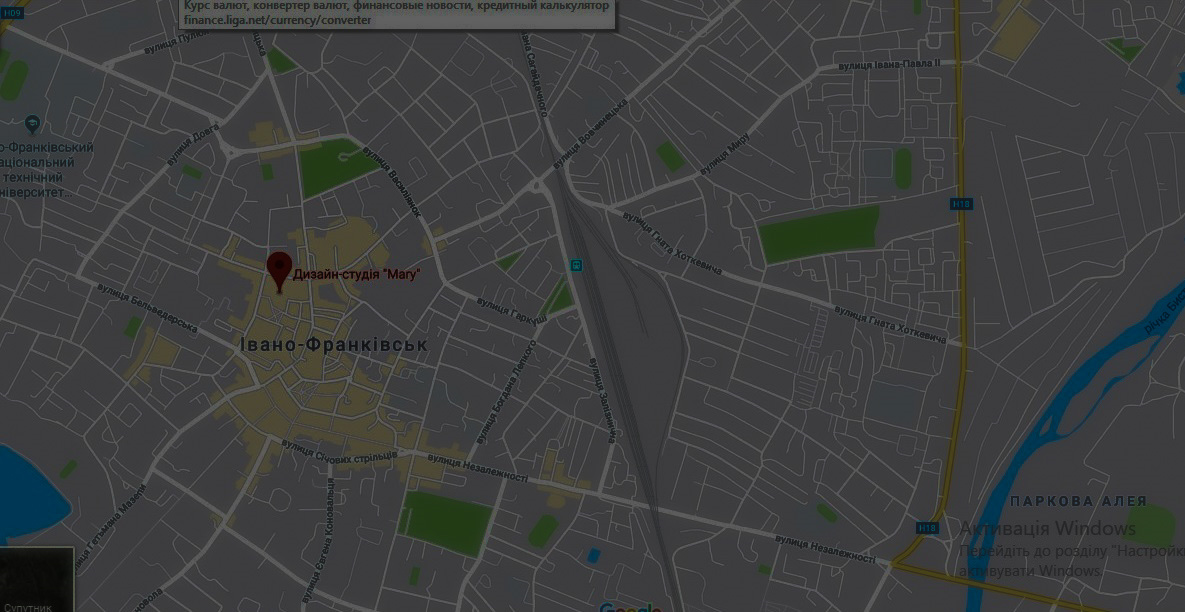Click the Івано-Франківськ city name label

(x=334, y=345)
